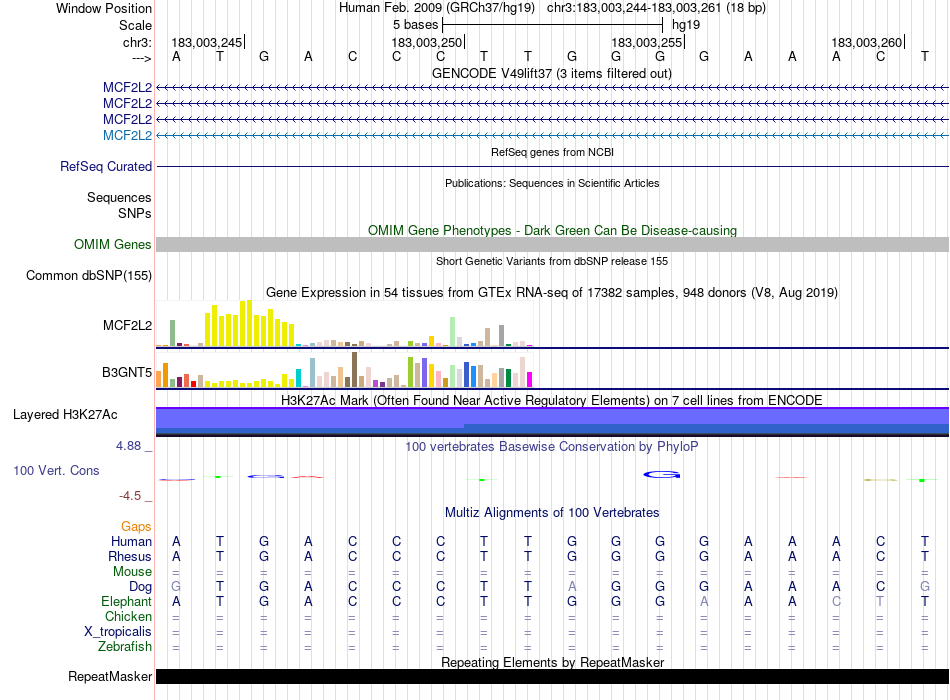Screen dimensions: 950x700
Task: Select the Zebrafish species label
Action: pos(125,647)
